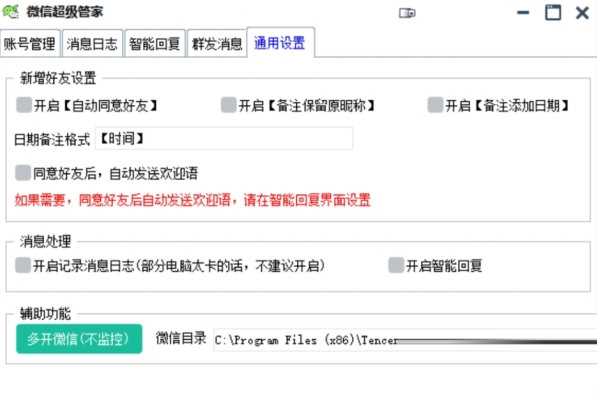Toggle 开启【备注保留原昵称】 checkbox
The image size is (597, 394).
[x=228, y=105]
